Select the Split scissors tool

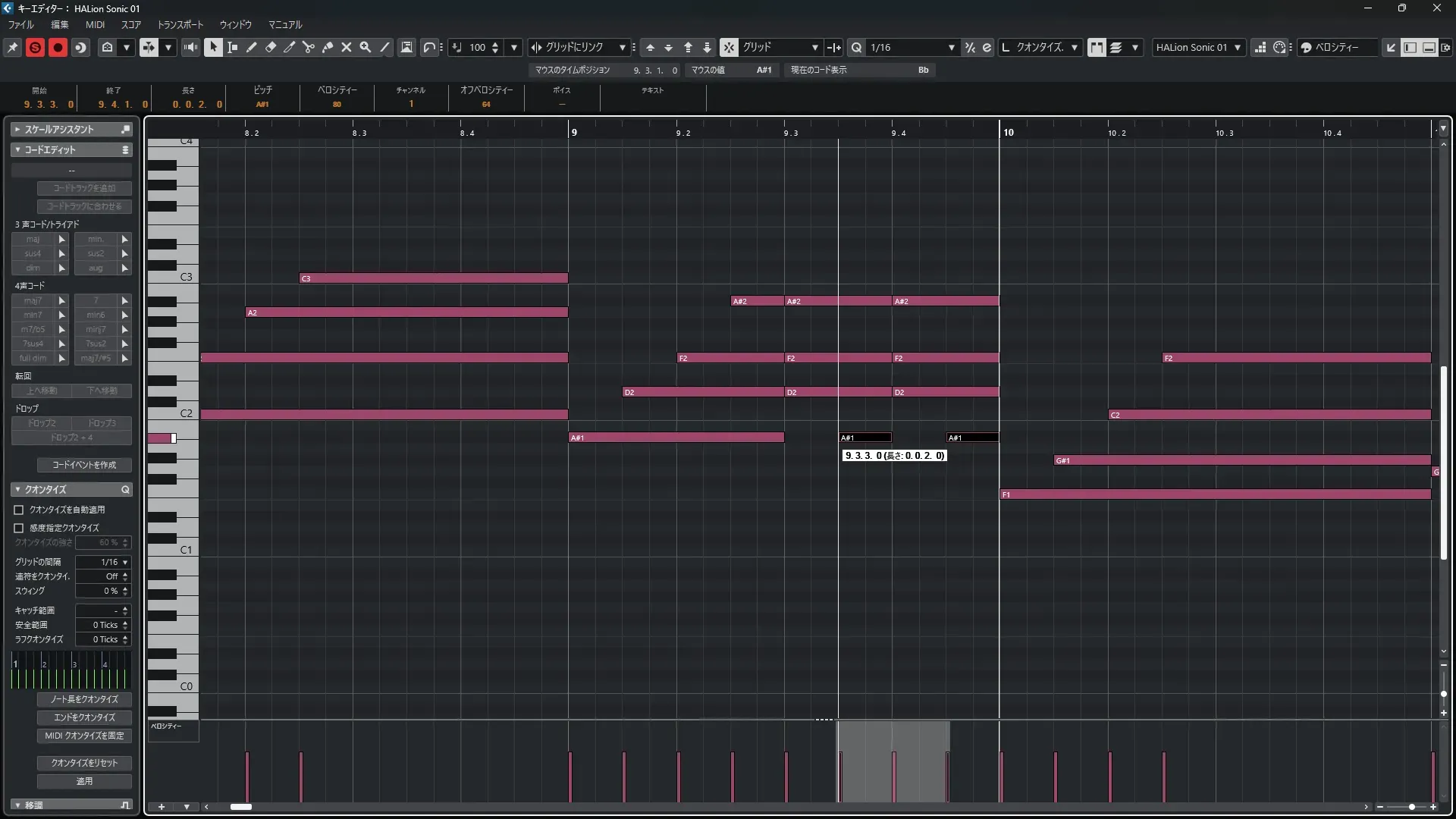309,47
